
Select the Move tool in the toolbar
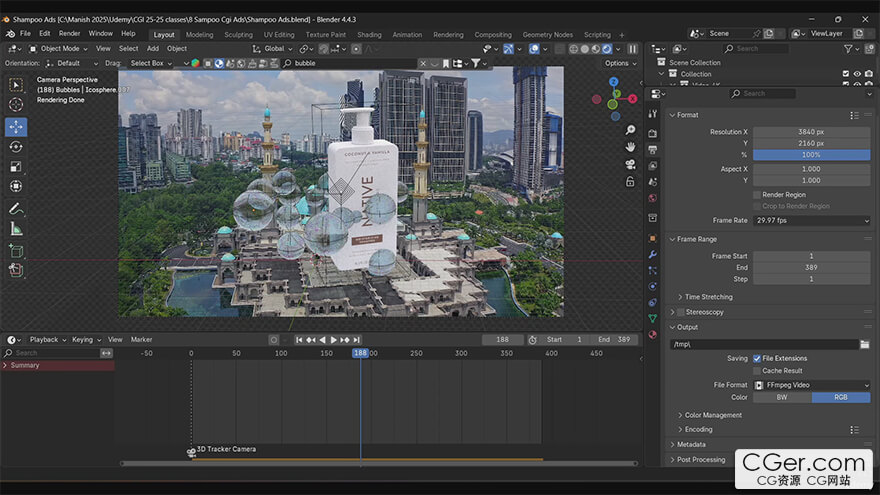(16, 127)
